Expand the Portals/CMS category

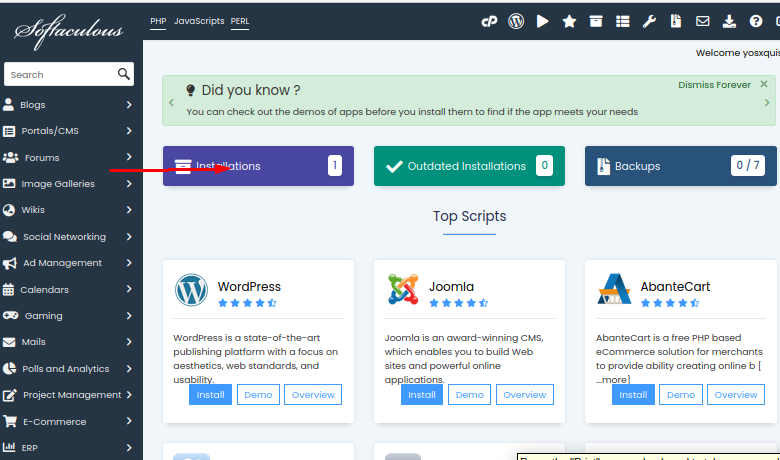click(68, 131)
